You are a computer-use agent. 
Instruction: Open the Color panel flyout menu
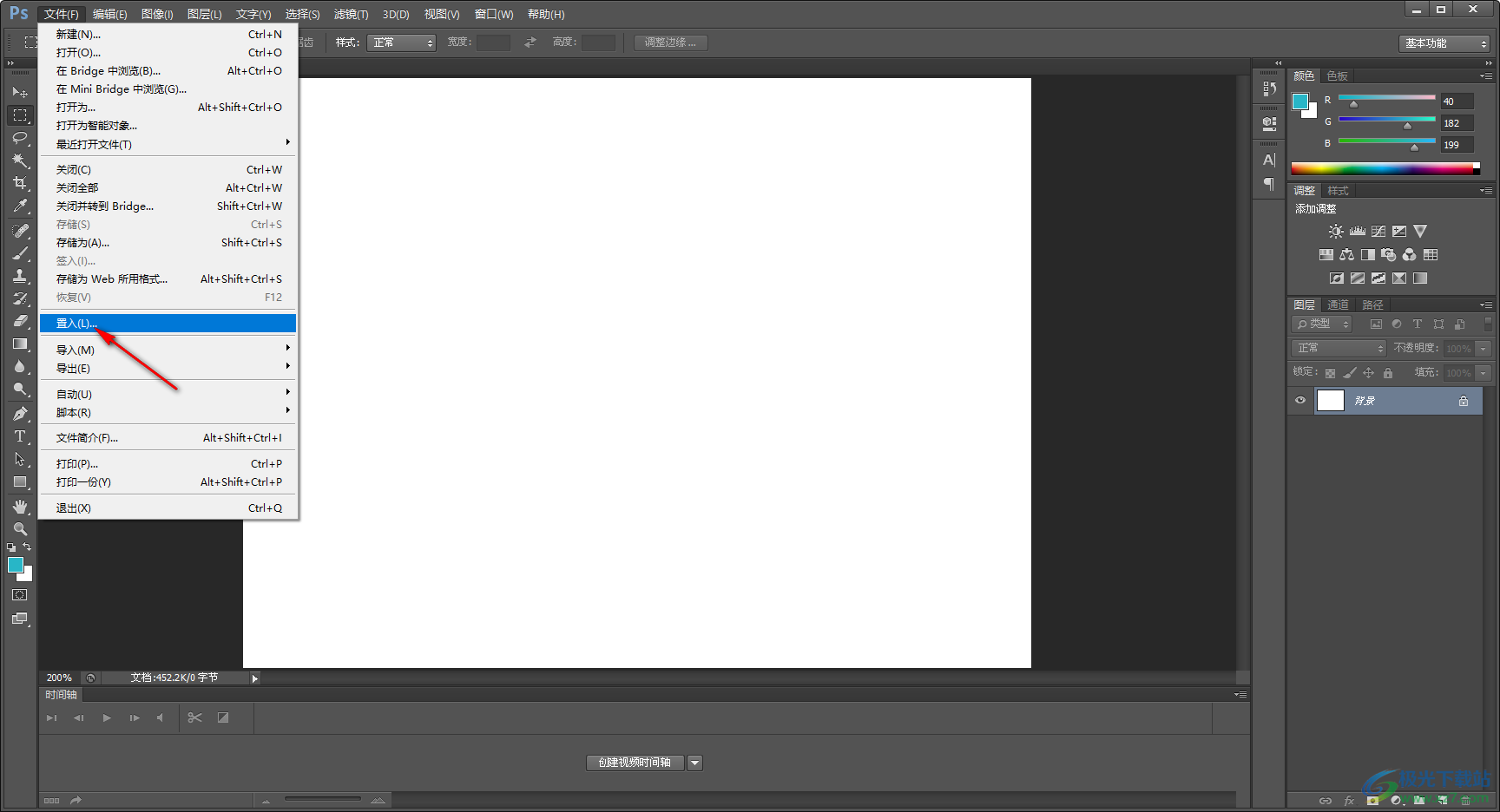click(1486, 75)
